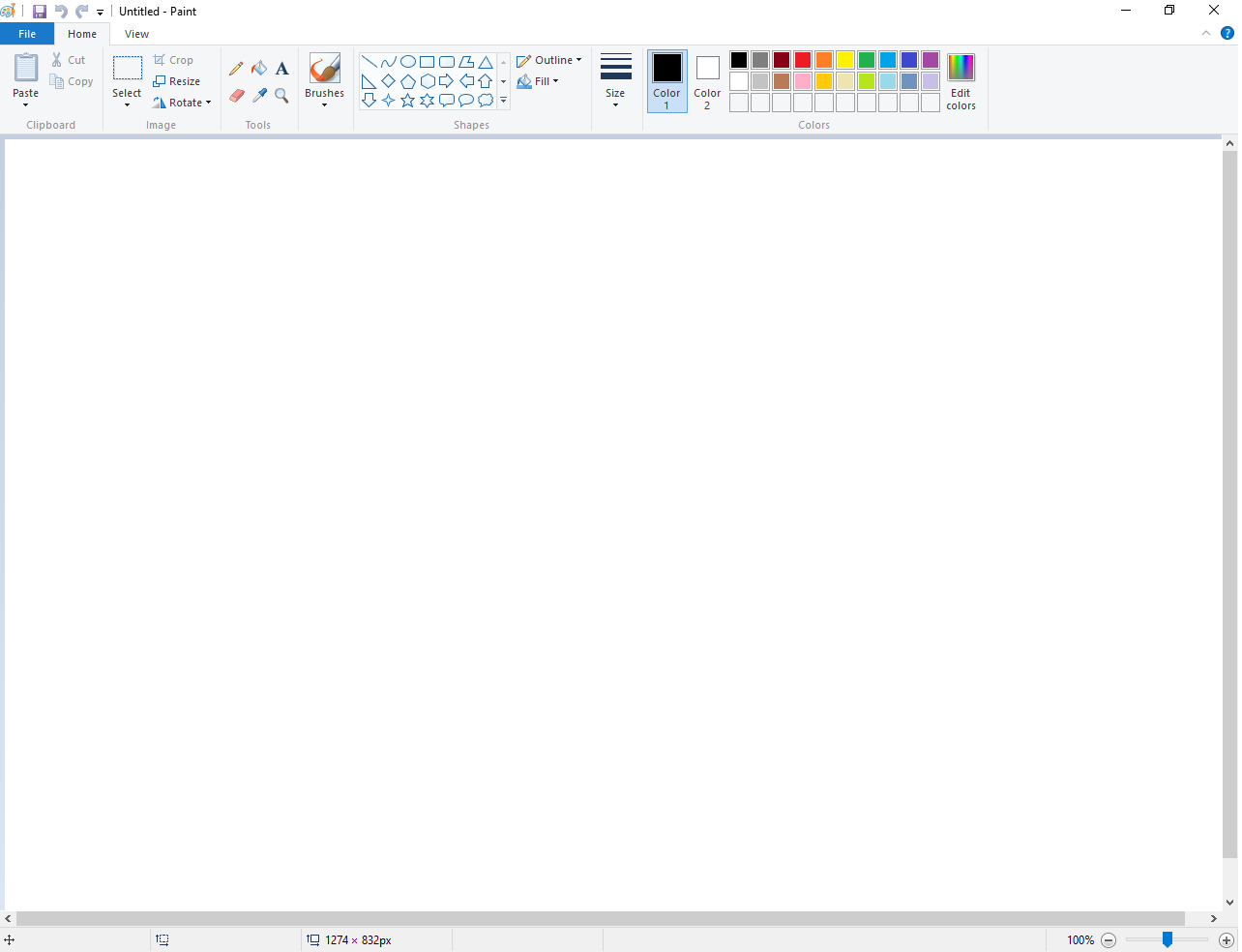
Task: Click the Edit colors button
Action: (961, 81)
